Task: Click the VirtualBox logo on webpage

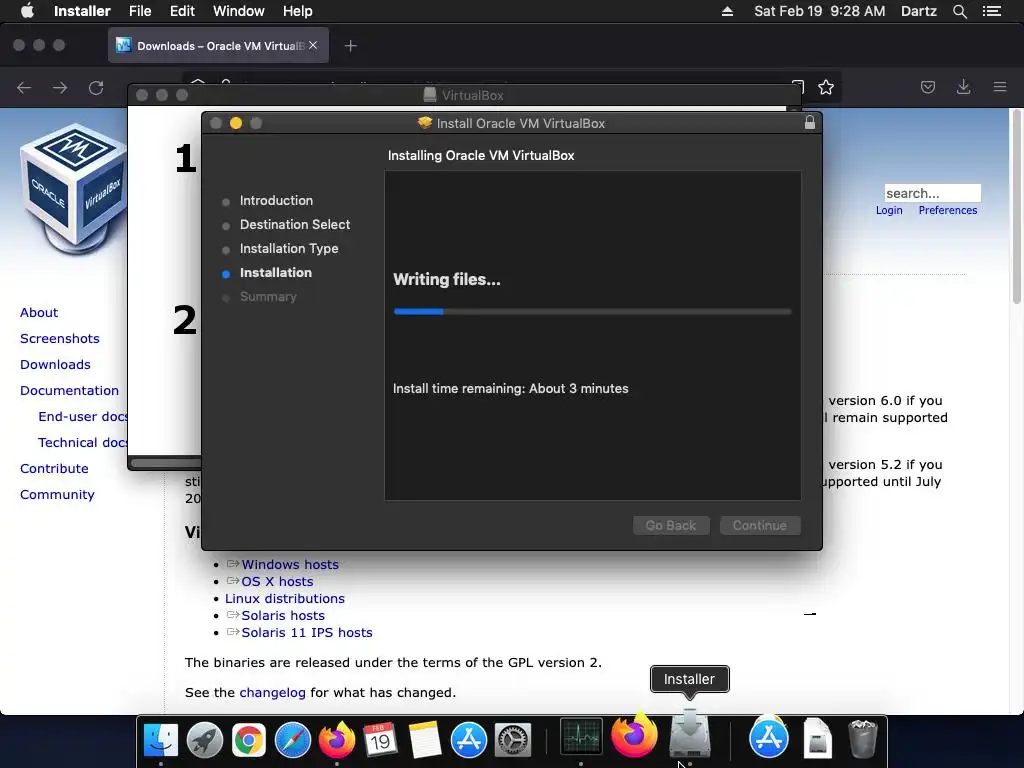Action: (x=73, y=189)
